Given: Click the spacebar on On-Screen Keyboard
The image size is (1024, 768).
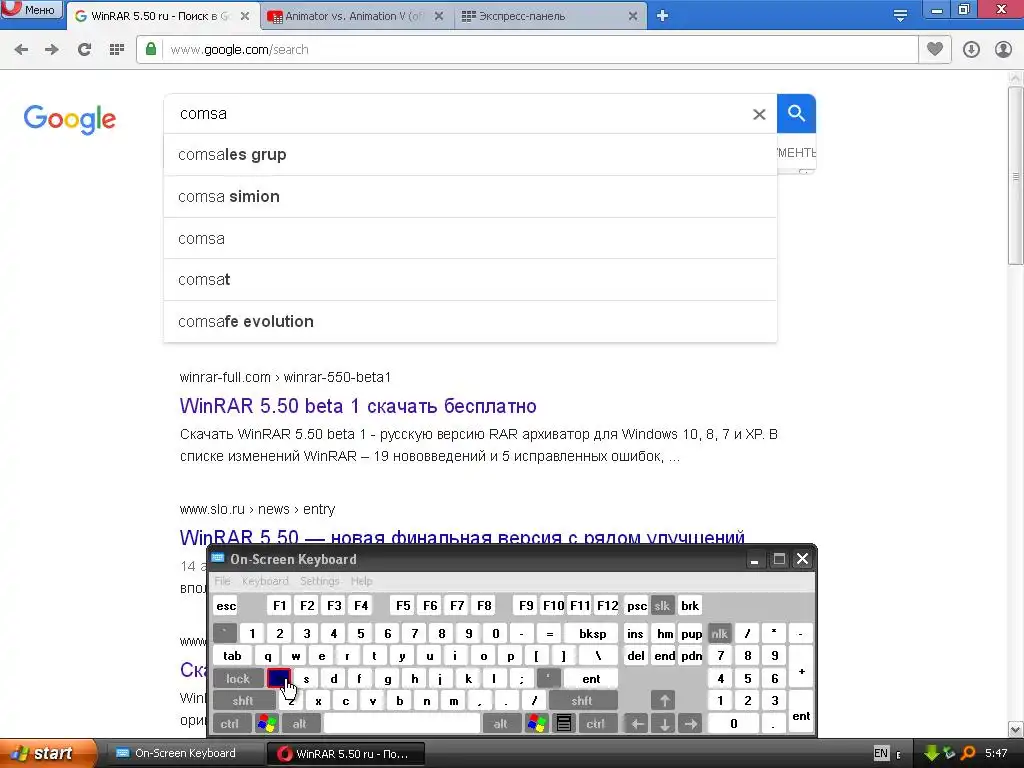Looking at the screenshot, I should point(402,724).
